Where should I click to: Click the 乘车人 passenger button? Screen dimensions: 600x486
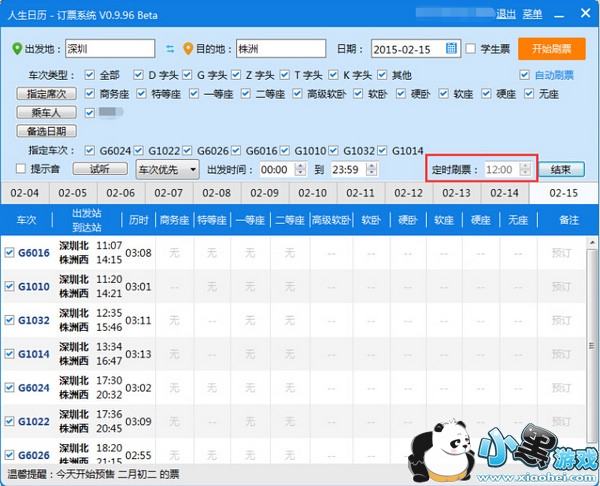44,112
